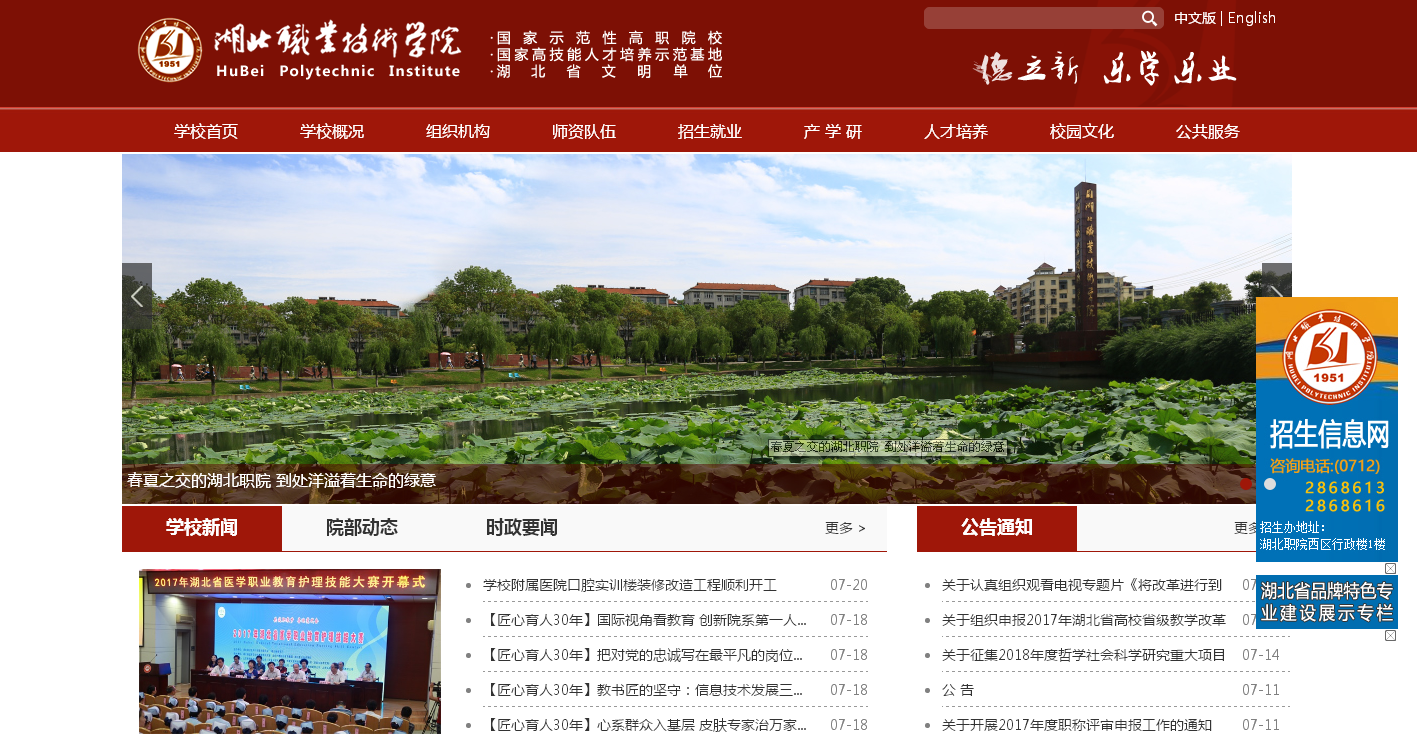Viewport: 1417px width, 740px height.
Task: Open 招生就业 navigation menu
Action: tap(710, 131)
